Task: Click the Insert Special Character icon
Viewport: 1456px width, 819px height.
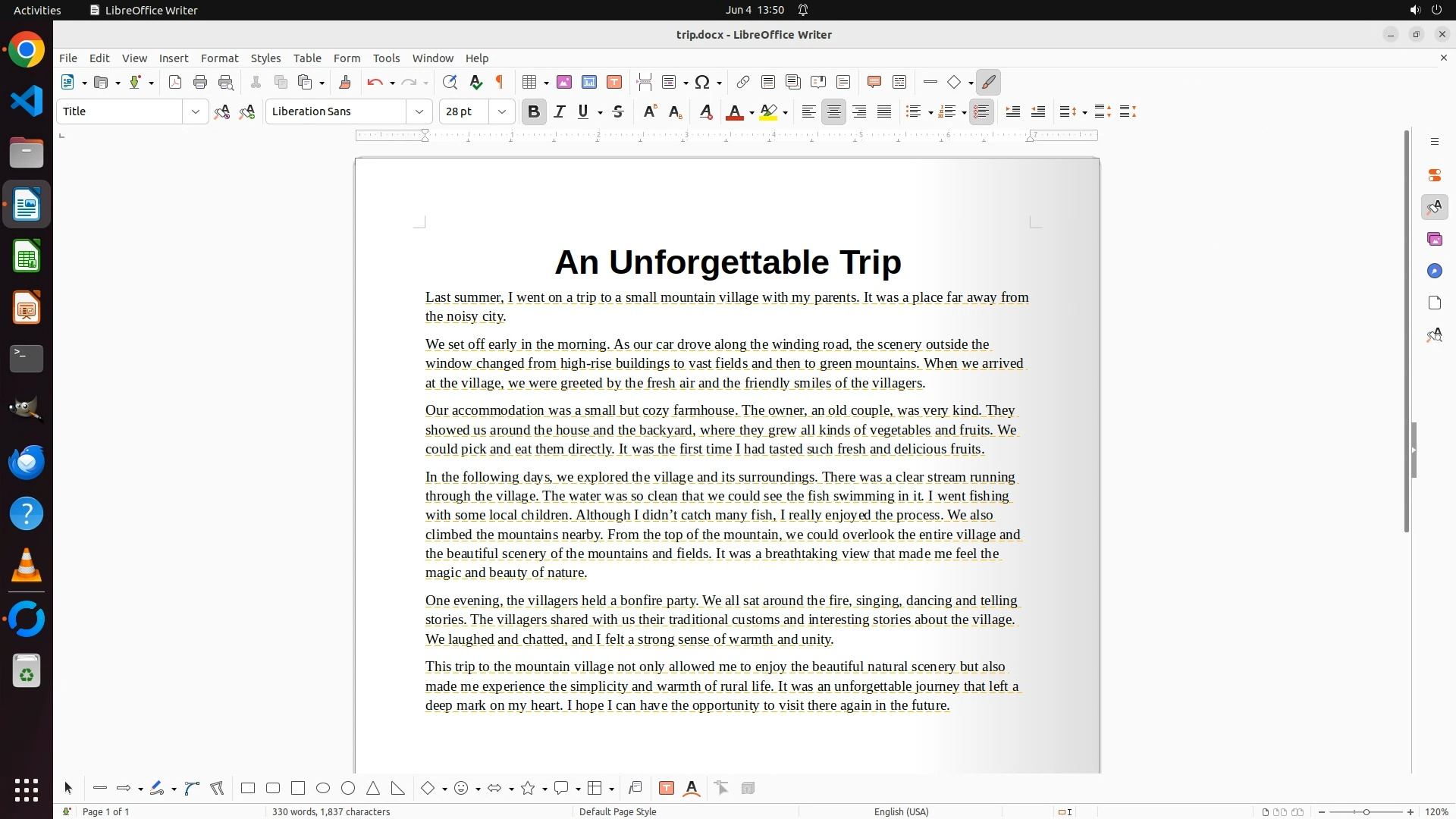Action: pos(702,83)
